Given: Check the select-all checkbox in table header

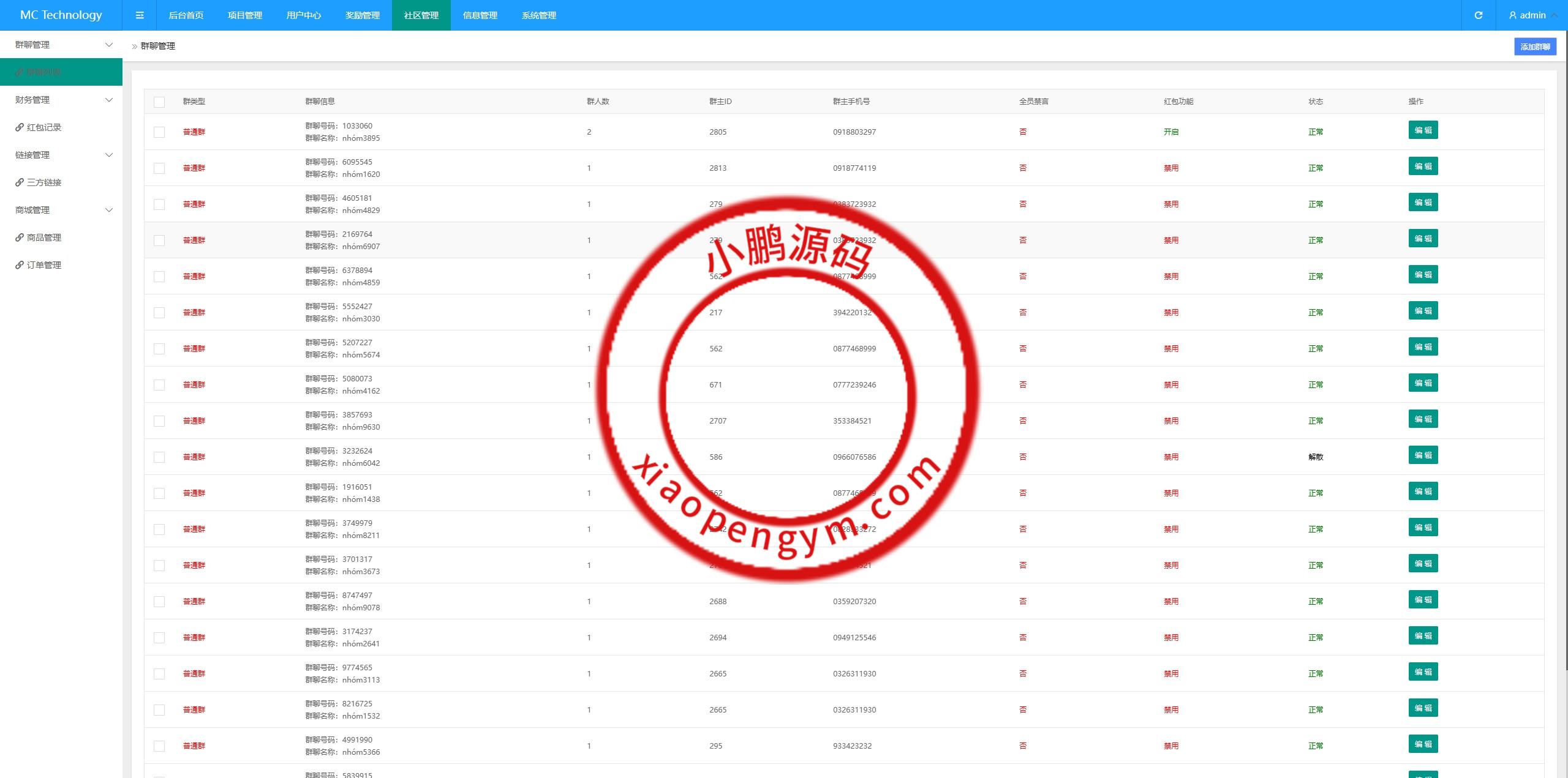Looking at the screenshot, I should click(159, 102).
